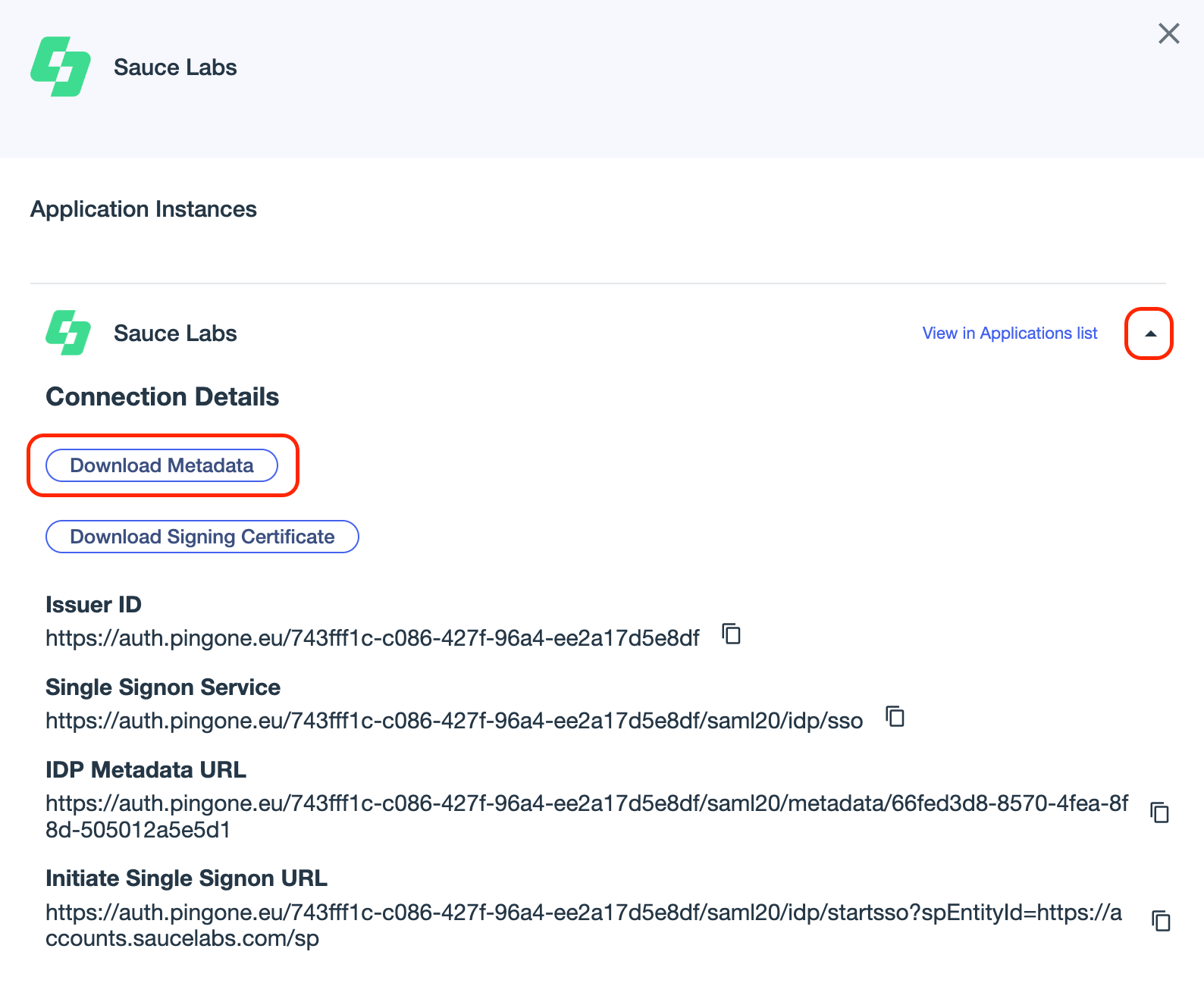Copy the Single Signon Service URL
This screenshot has width=1204, height=1005.
pos(895,716)
